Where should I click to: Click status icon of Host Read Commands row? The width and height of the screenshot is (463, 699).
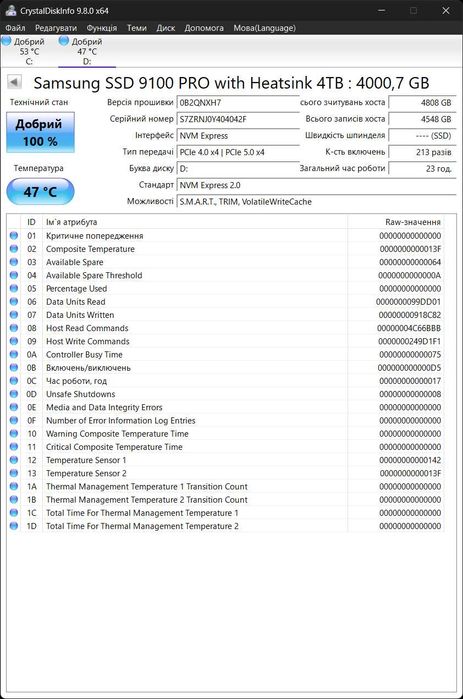(14, 328)
